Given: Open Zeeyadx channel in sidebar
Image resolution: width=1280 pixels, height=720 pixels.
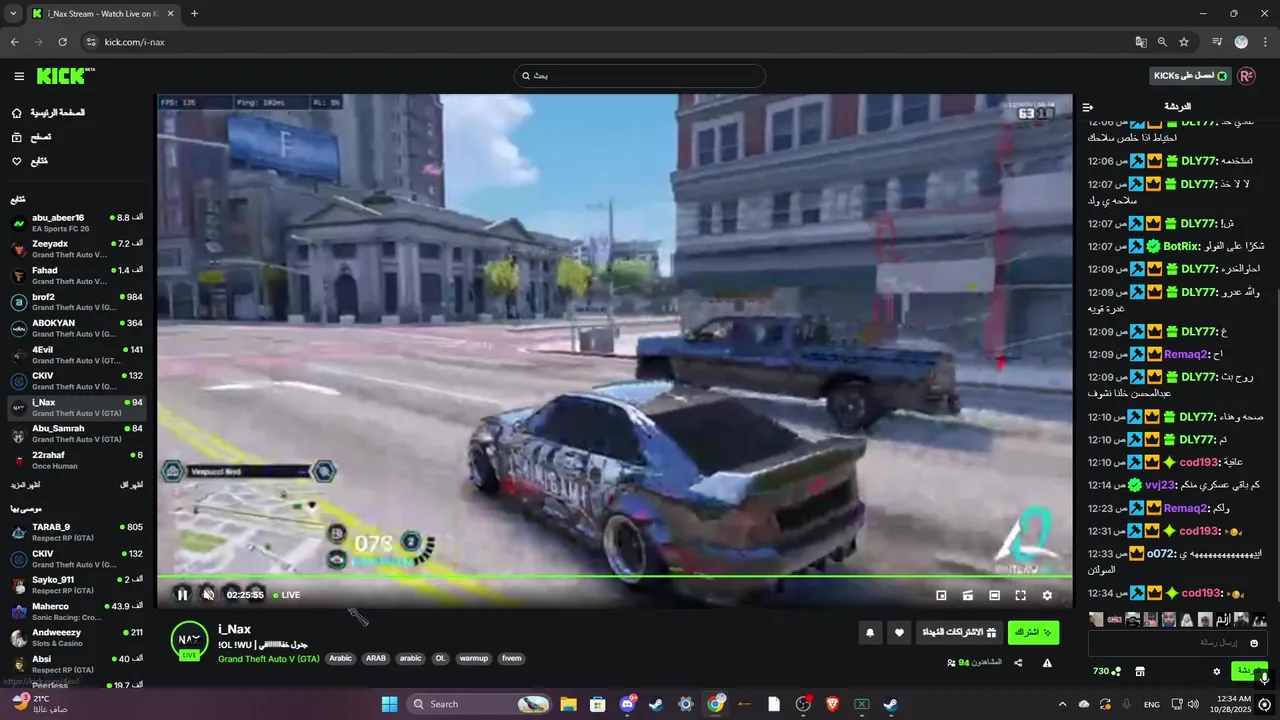Looking at the screenshot, I should click(78, 249).
